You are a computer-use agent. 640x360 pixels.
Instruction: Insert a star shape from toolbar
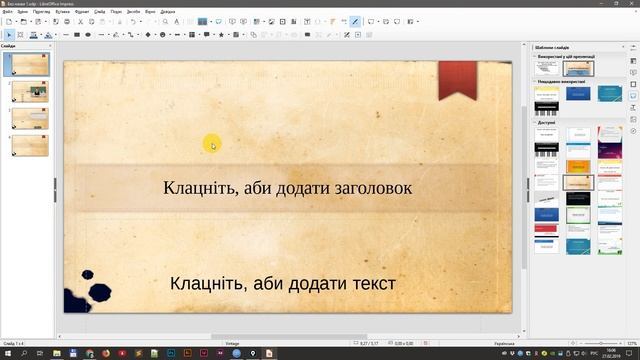click(221, 35)
